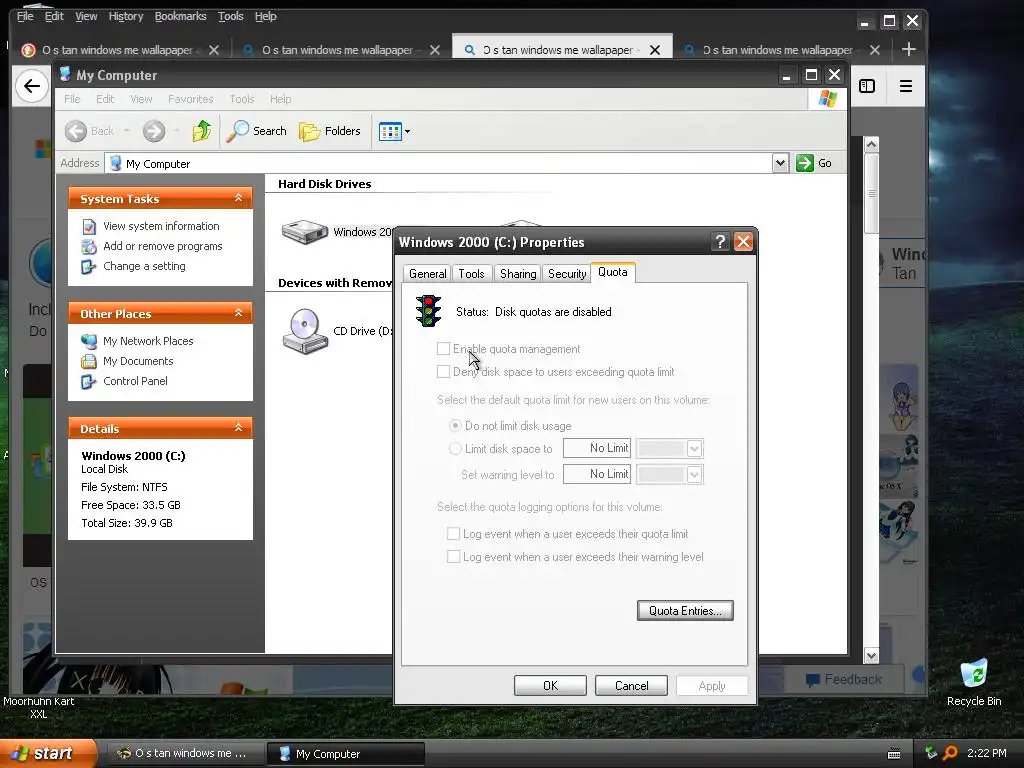
Task: Click the warning level No Limit field
Action: coord(597,474)
